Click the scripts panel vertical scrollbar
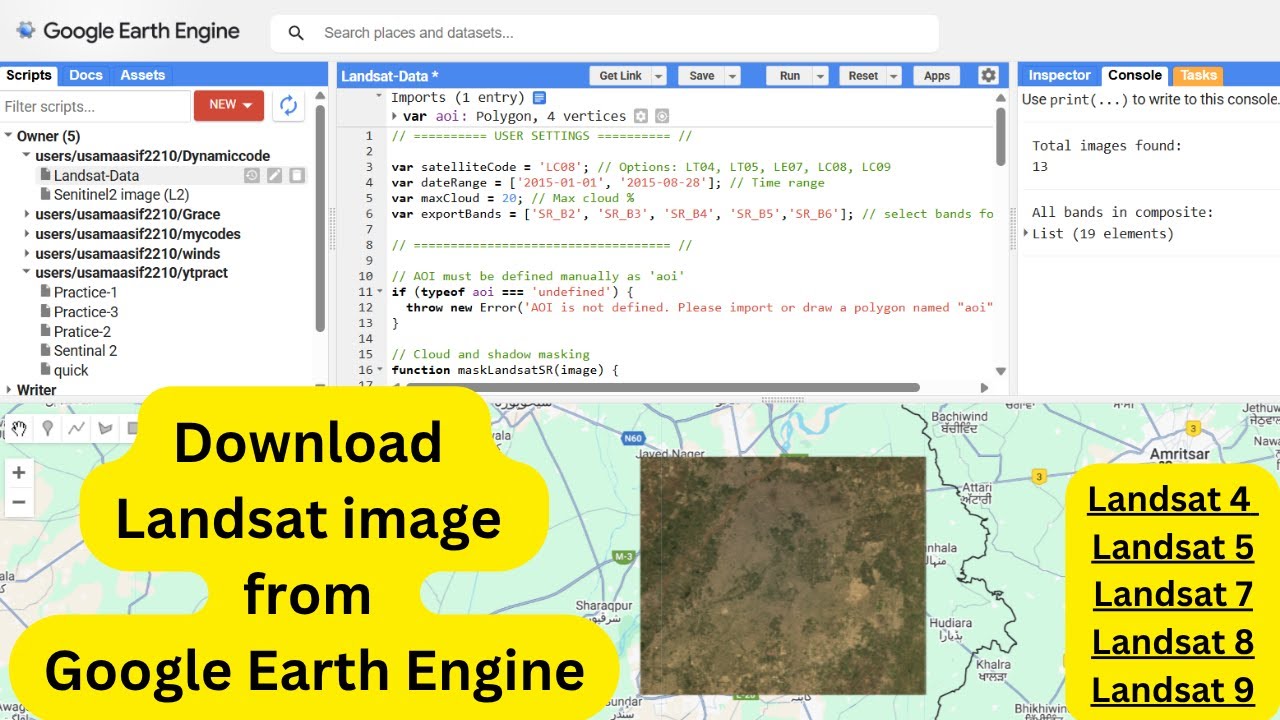The height and width of the screenshot is (720, 1280). click(320, 218)
